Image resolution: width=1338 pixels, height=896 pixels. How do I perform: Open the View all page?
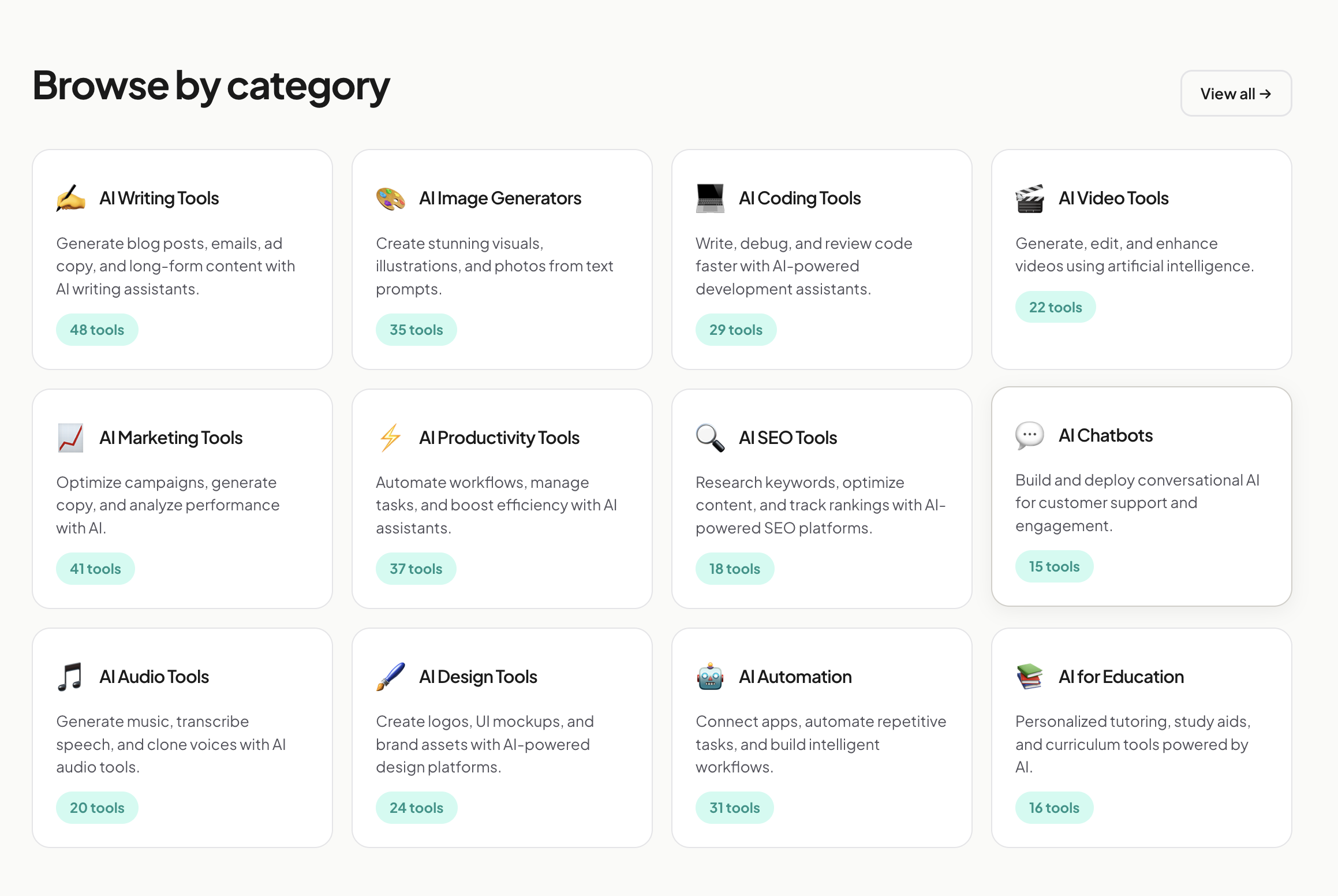coord(1236,93)
